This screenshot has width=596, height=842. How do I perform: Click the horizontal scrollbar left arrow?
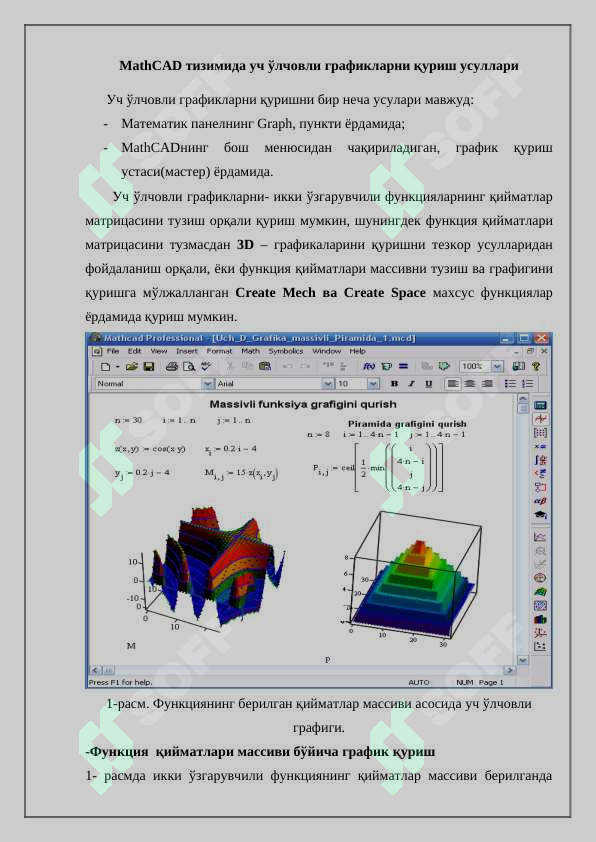pyautogui.click(x=96, y=670)
